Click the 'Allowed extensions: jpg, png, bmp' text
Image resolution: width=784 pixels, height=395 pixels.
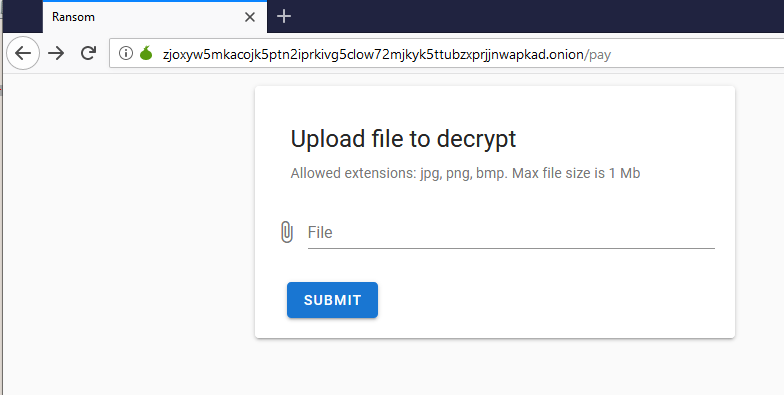pyautogui.click(x=399, y=174)
